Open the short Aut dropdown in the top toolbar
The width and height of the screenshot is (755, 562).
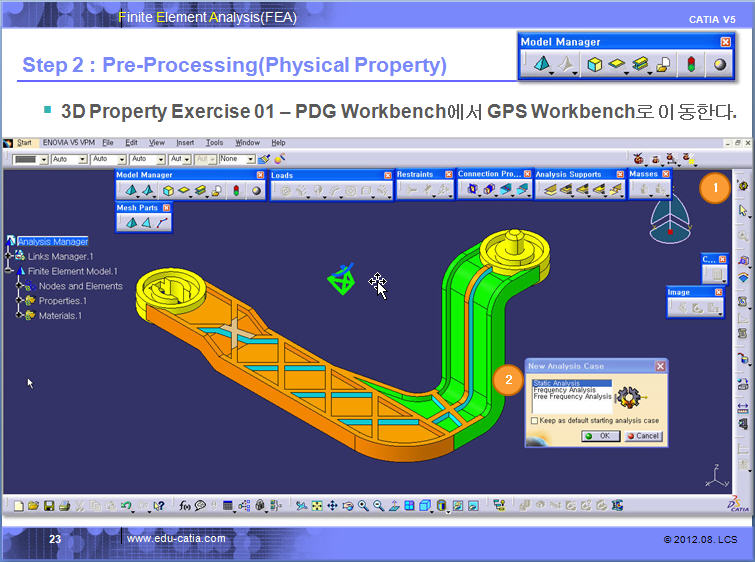click(x=187, y=159)
